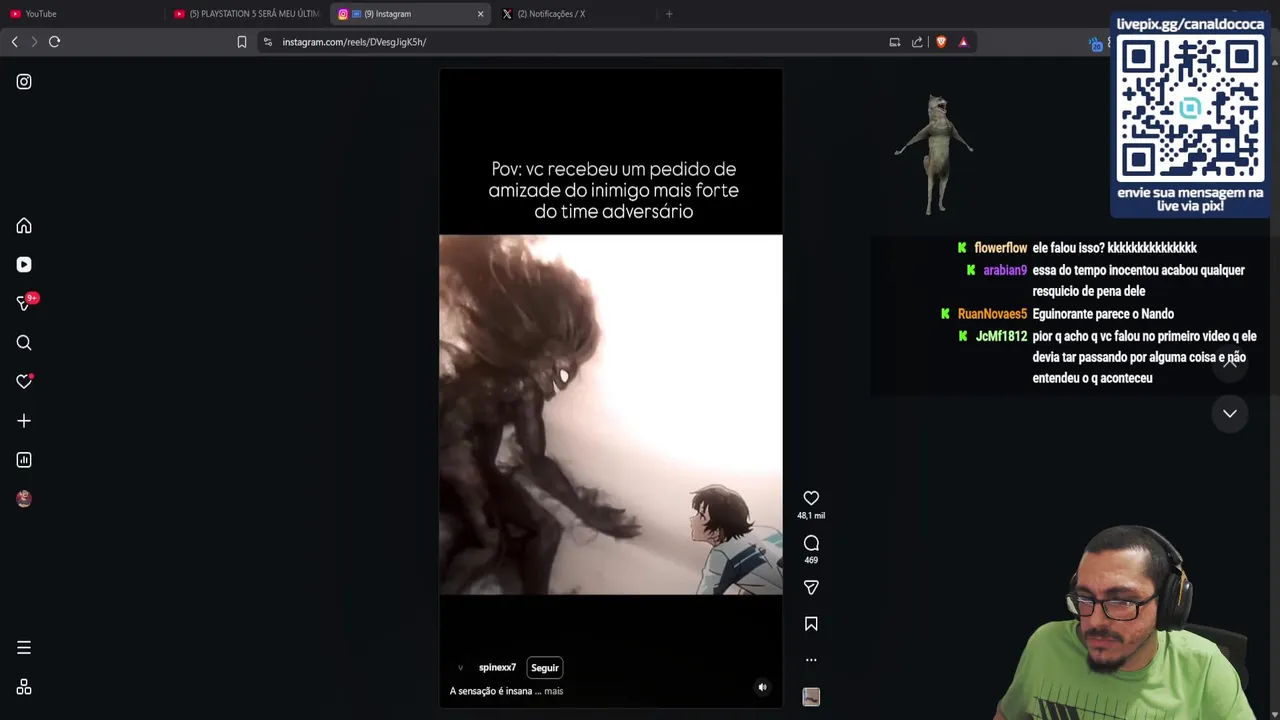Open the reel audio thumbnail

[811, 697]
